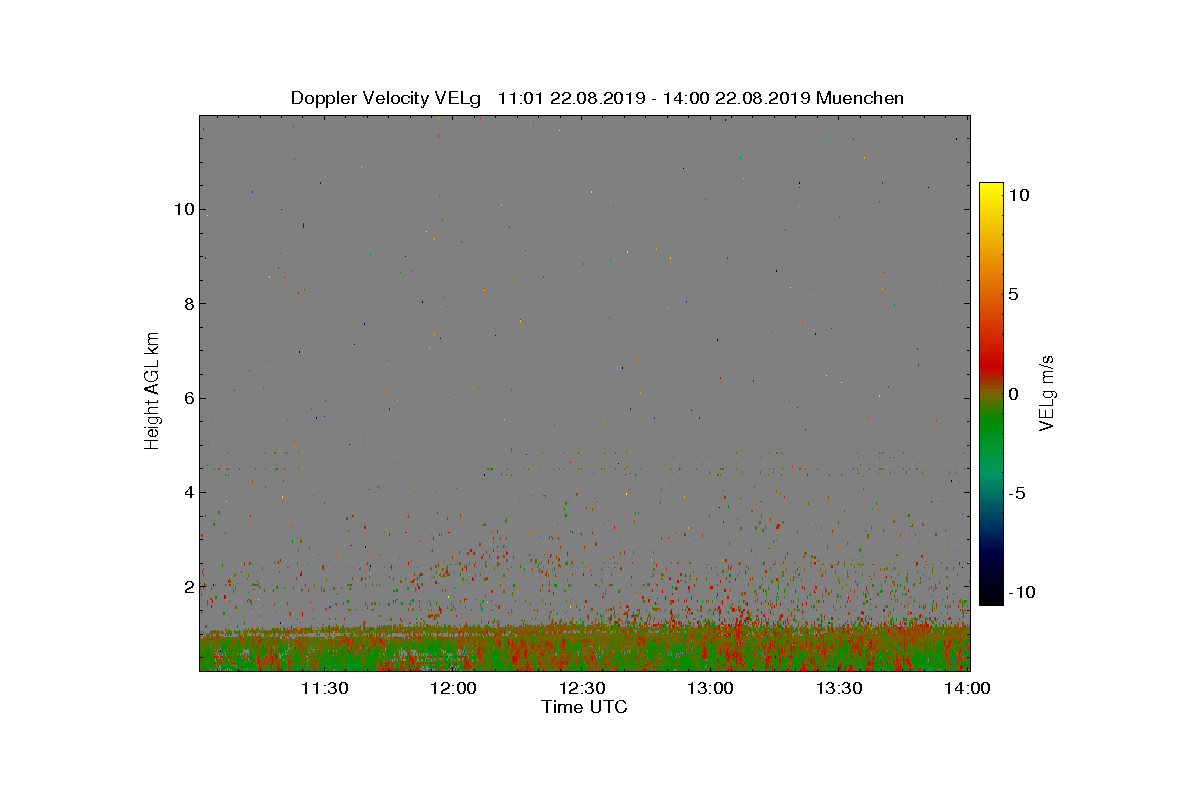Click the colorbar value 0 label
The height and width of the screenshot is (800, 1200).
[1013, 394]
